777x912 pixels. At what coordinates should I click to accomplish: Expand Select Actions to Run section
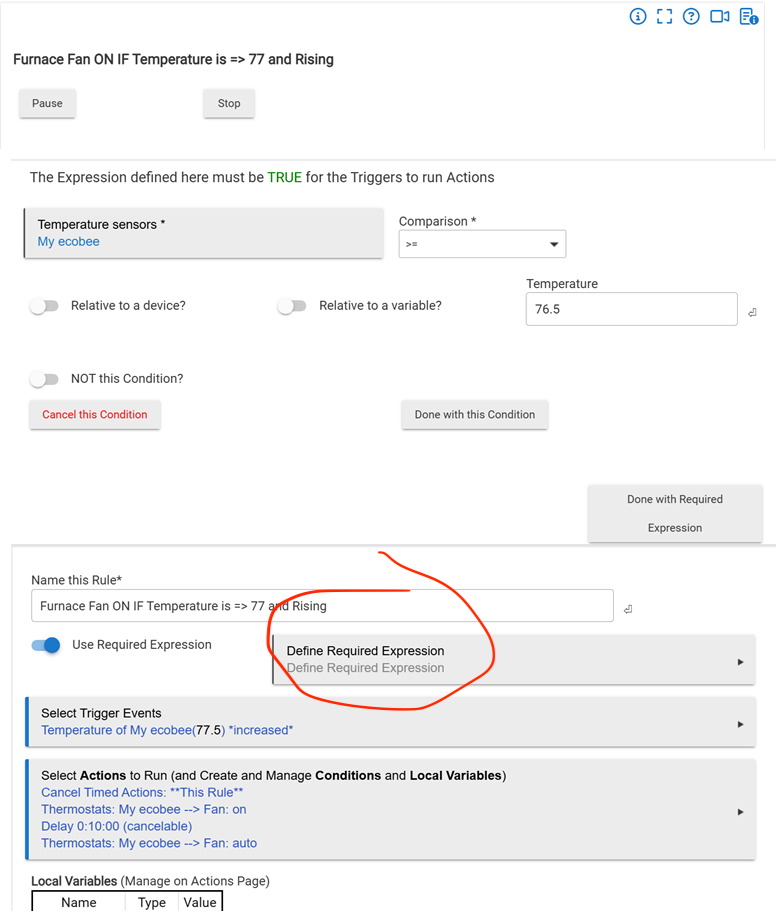(389, 809)
